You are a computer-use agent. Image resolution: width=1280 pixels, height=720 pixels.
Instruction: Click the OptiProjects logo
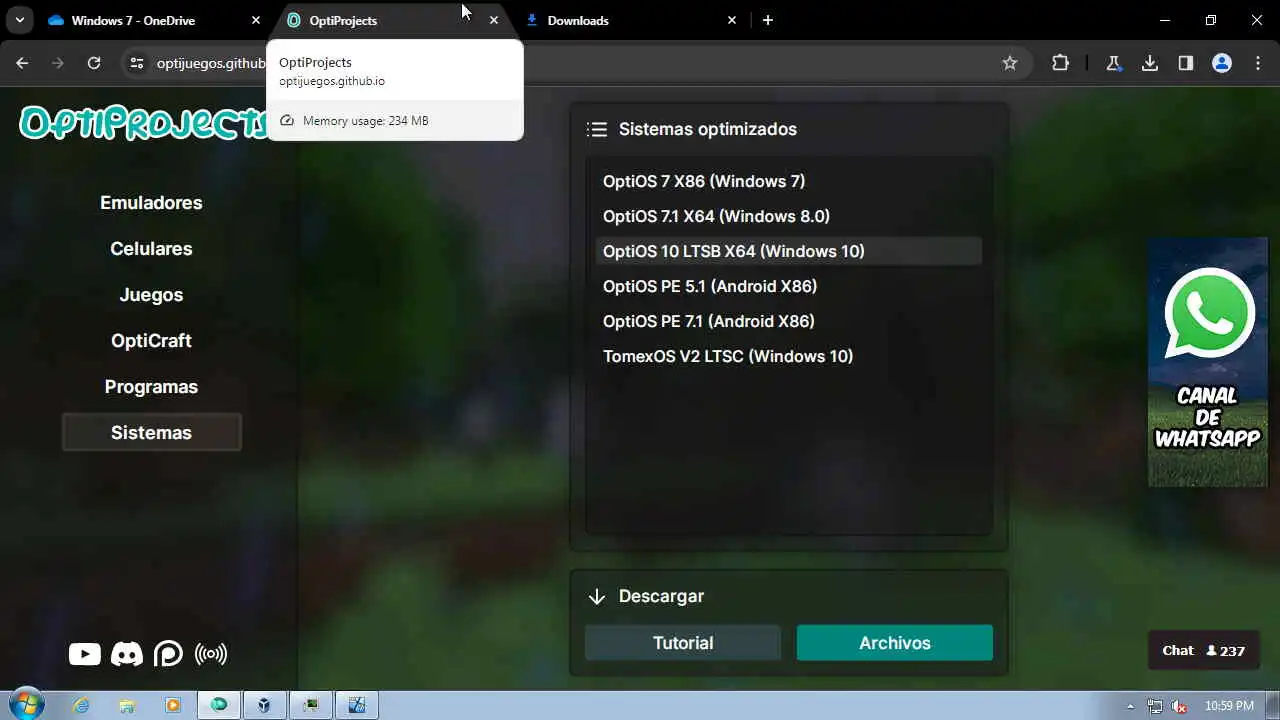[143, 123]
